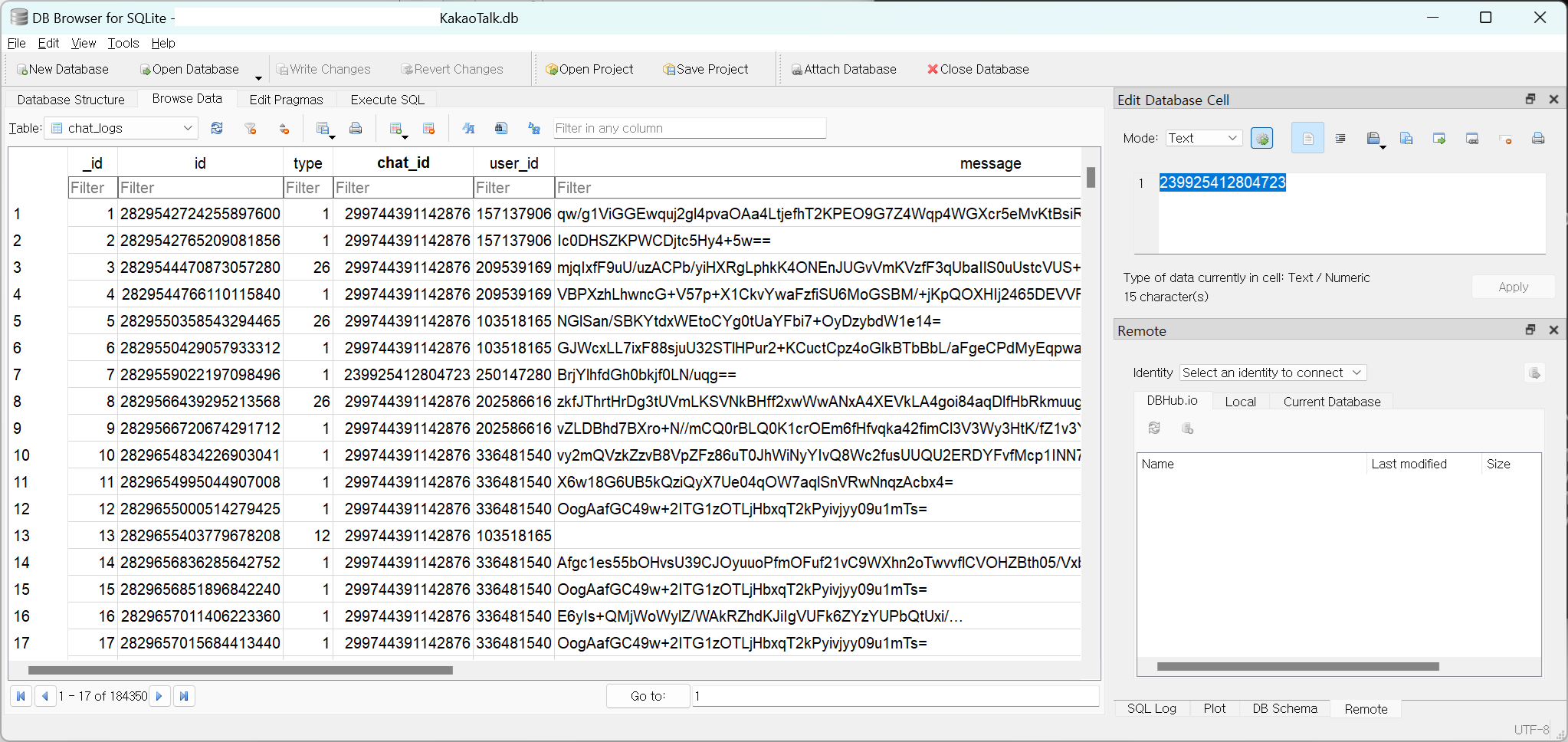This screenshot has height=742, width=1568.
Task: Sort by the user_id column header
Action: pyautogui.click(x=513, y=163)
